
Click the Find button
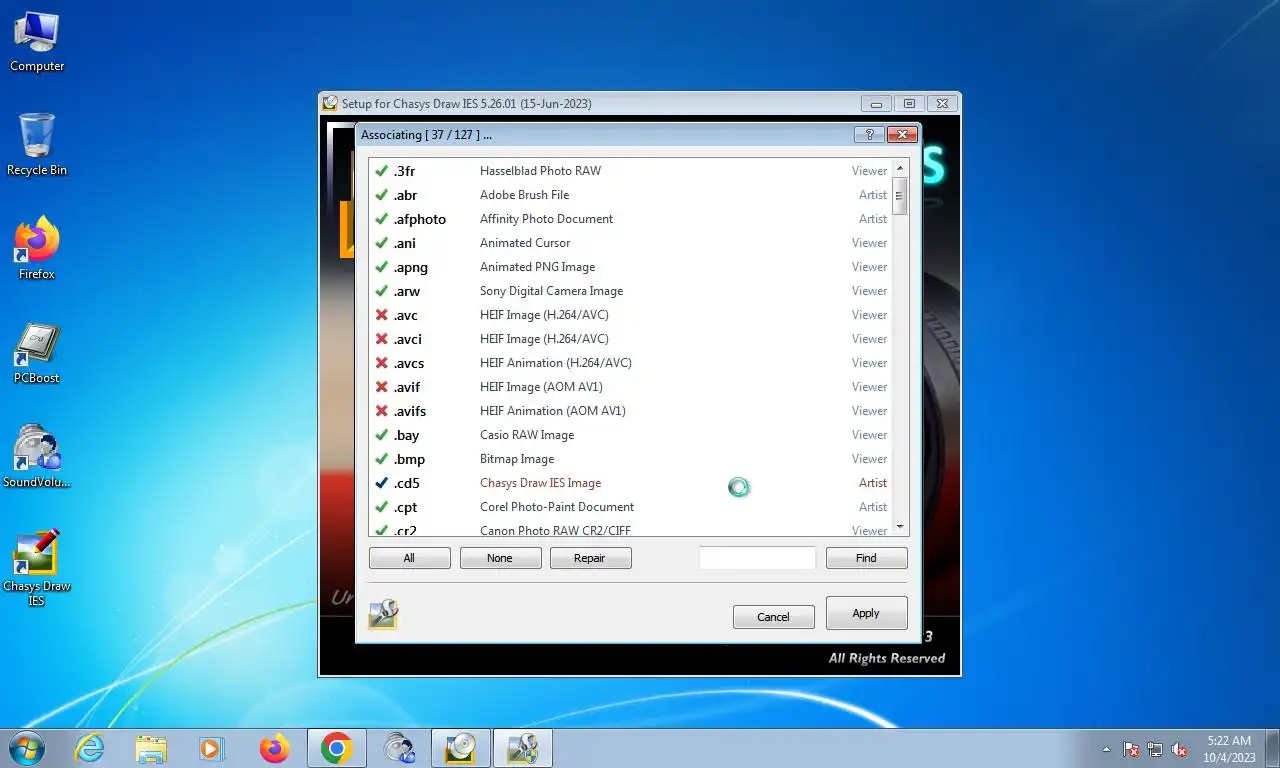(x=866, y=558)
